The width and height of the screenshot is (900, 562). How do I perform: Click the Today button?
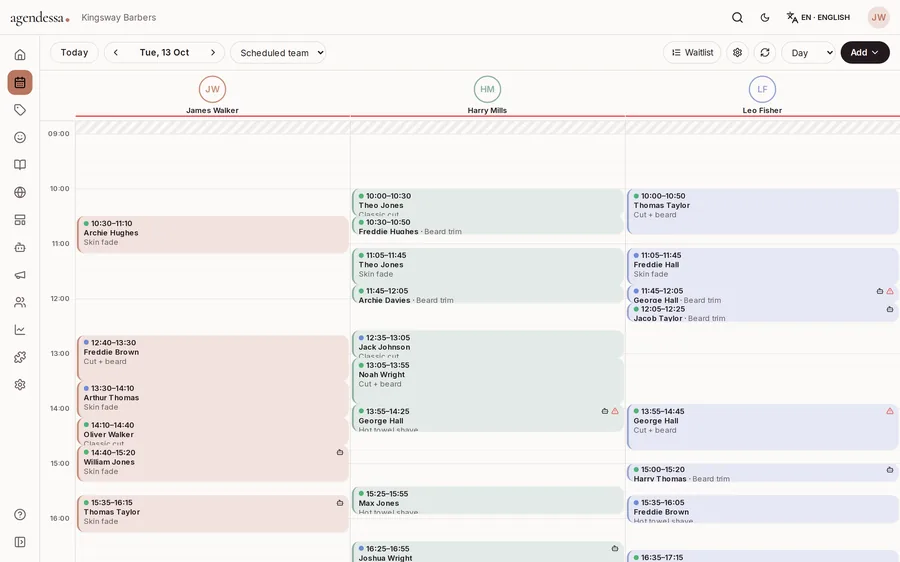[x=74, y=52]
